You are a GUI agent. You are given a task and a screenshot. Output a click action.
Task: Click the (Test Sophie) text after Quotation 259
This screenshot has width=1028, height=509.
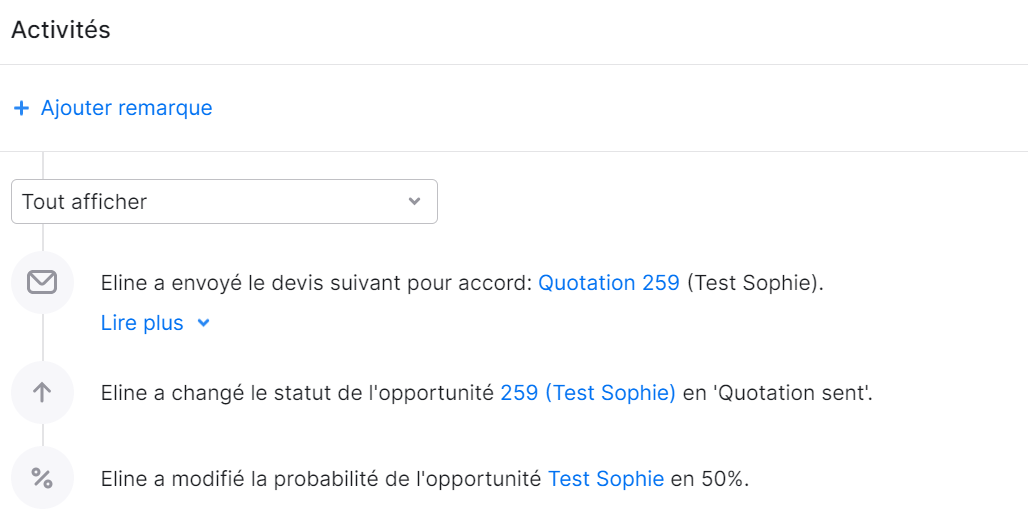755,283
